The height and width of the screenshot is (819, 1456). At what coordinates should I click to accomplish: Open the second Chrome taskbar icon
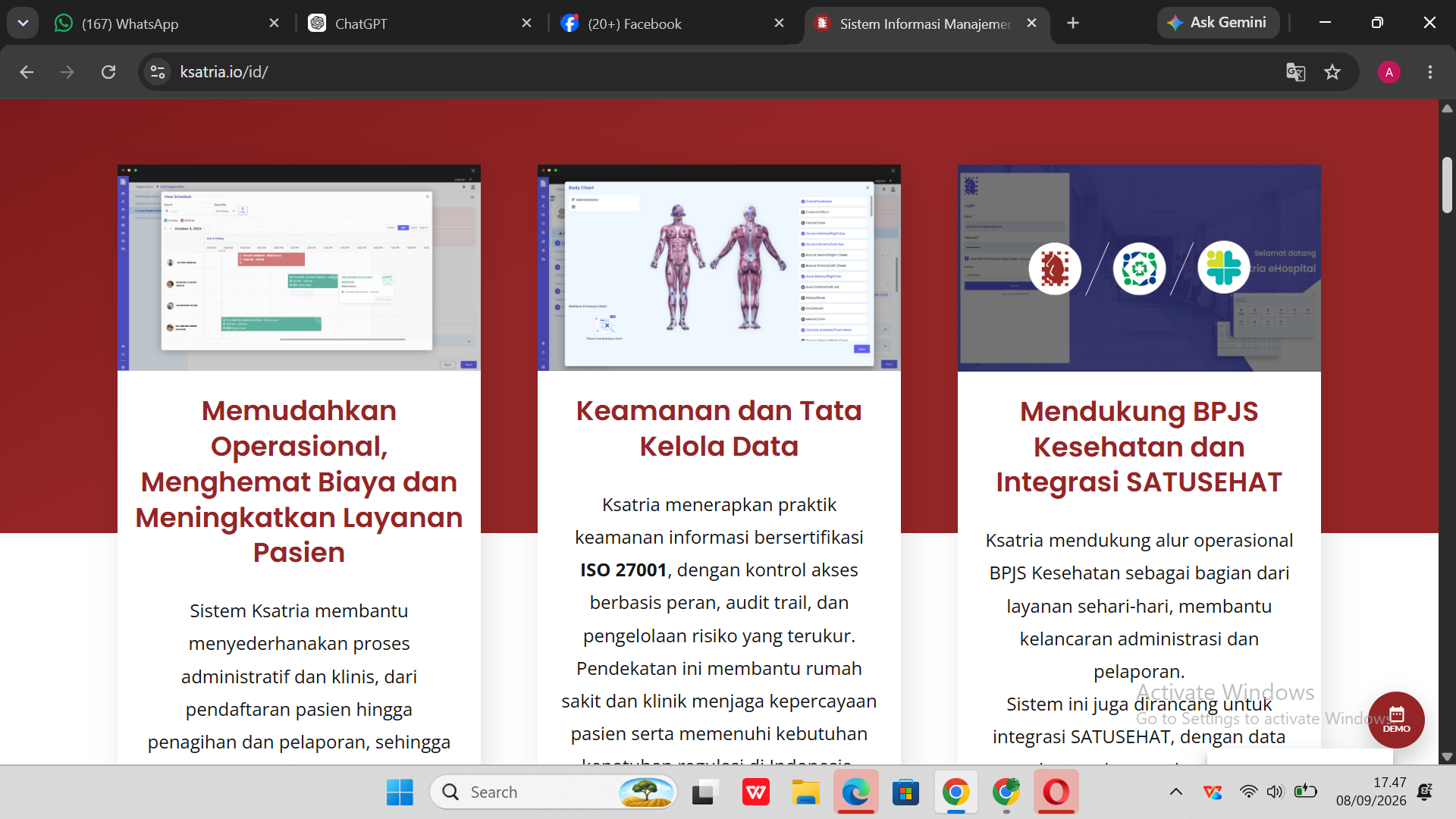1006,792
